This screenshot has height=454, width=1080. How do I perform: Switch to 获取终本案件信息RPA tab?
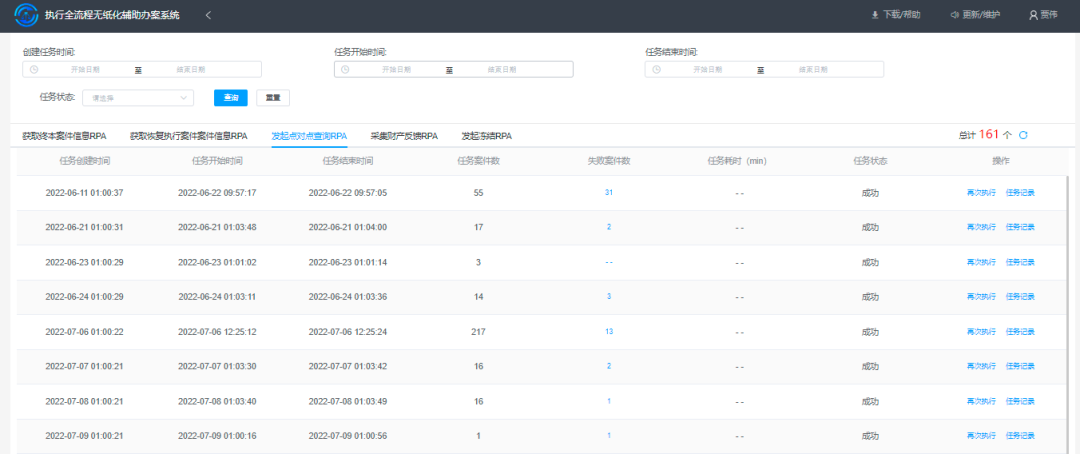64,136
